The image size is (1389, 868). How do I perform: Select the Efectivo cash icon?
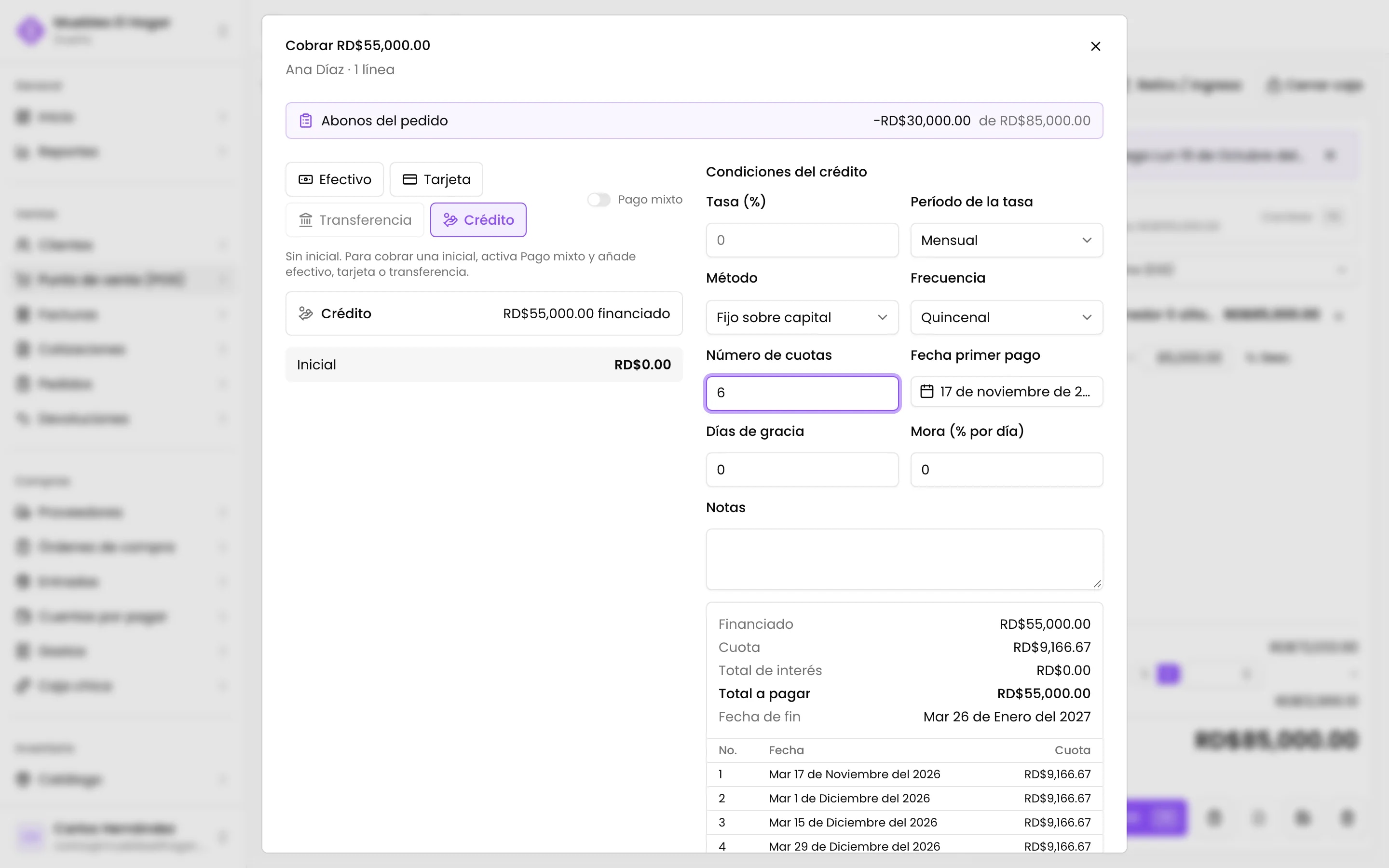(x=305, y=180)
